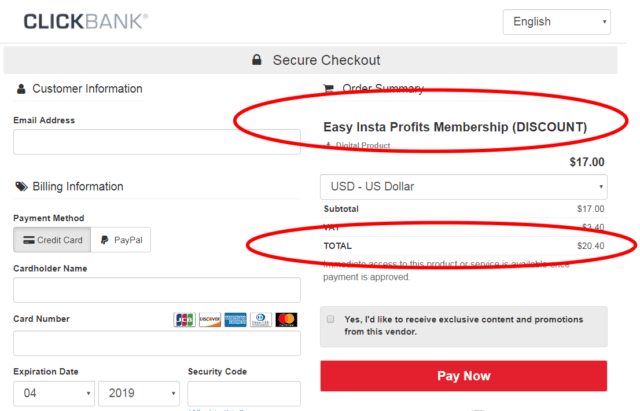Click the Customer Information person icon
Viewport: 640px width, 411px height.
(21, 89)
